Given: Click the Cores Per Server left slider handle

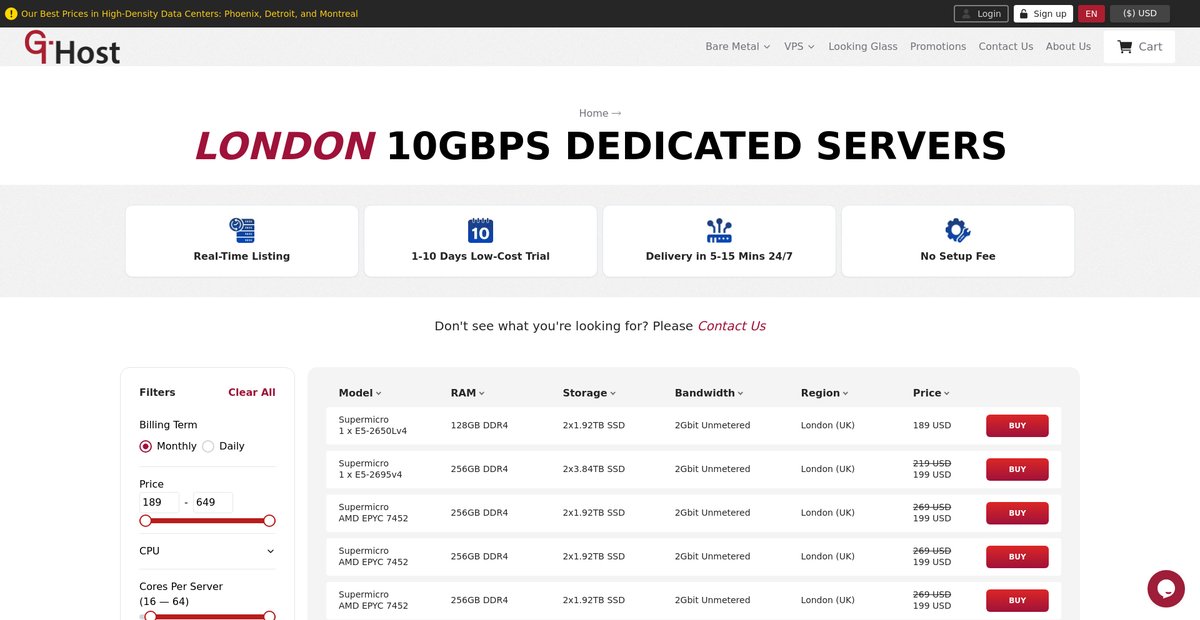Looking at the screenshot, I should [x=150, y=616].
